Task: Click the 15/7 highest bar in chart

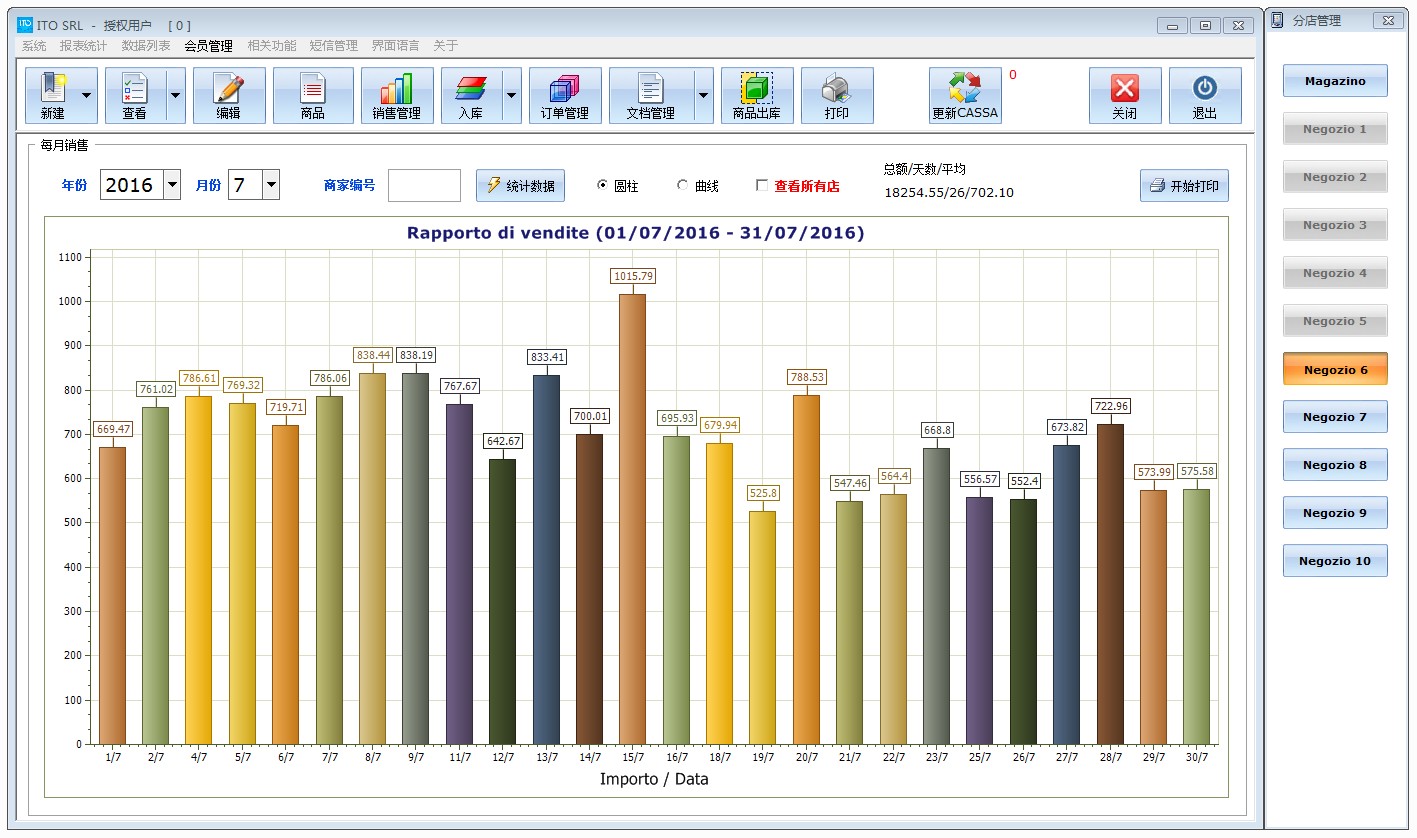Action: pyautogui.click(x=632, y=518)
